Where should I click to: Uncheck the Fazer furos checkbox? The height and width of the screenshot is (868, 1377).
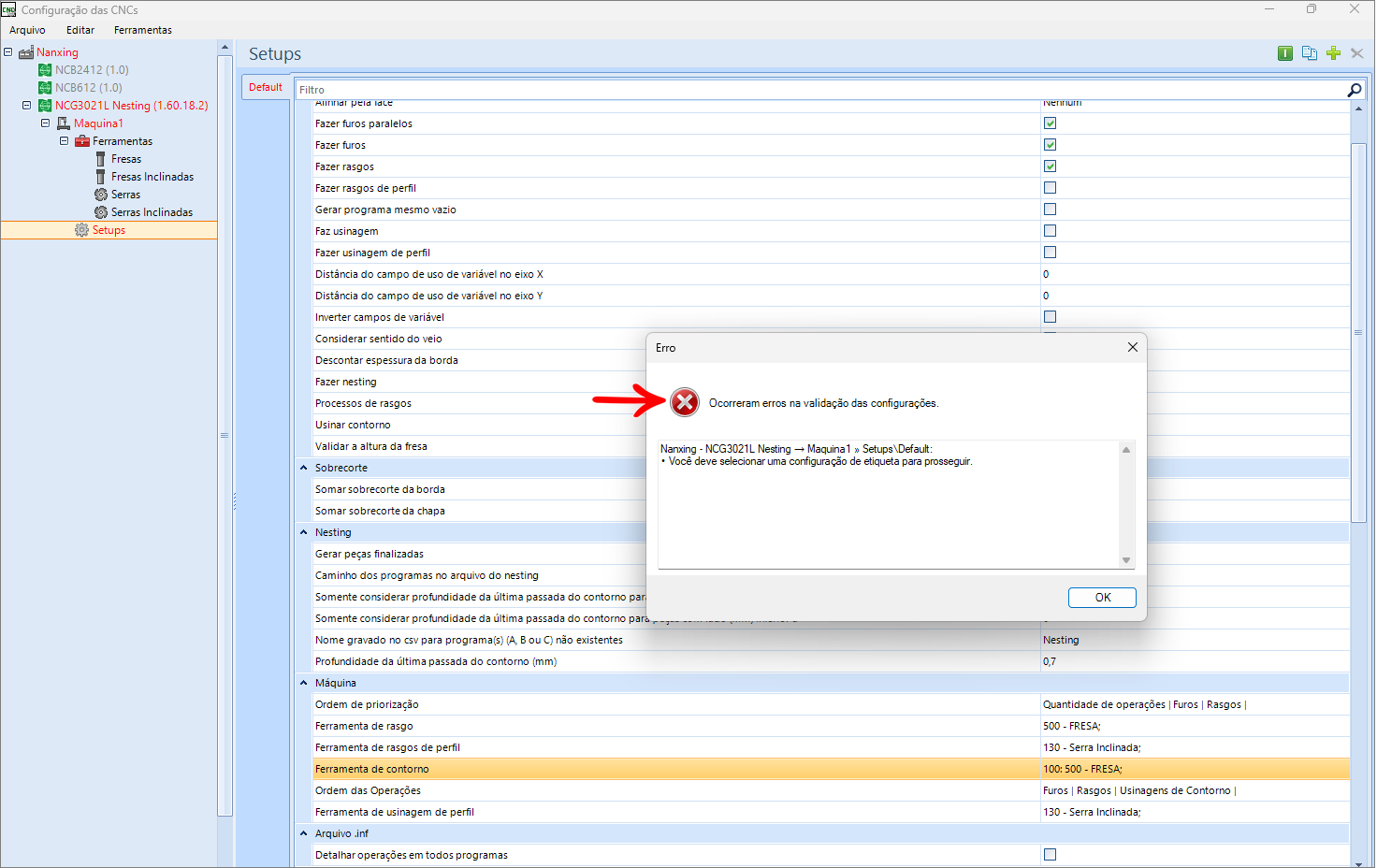point(1050,145)
